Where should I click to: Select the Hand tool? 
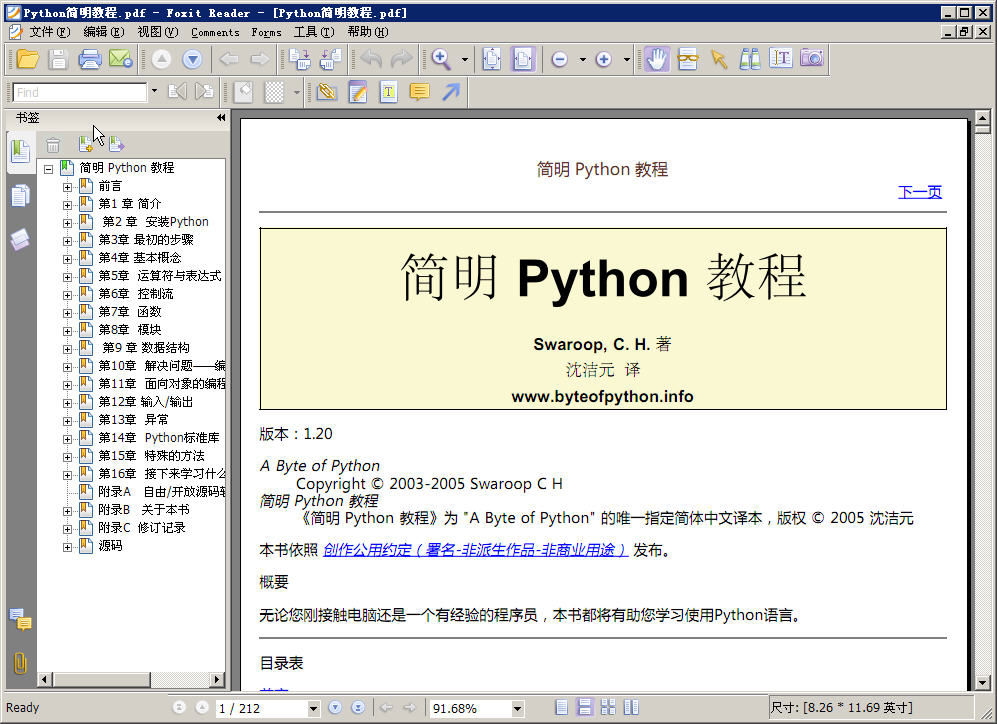coord(656,59)
